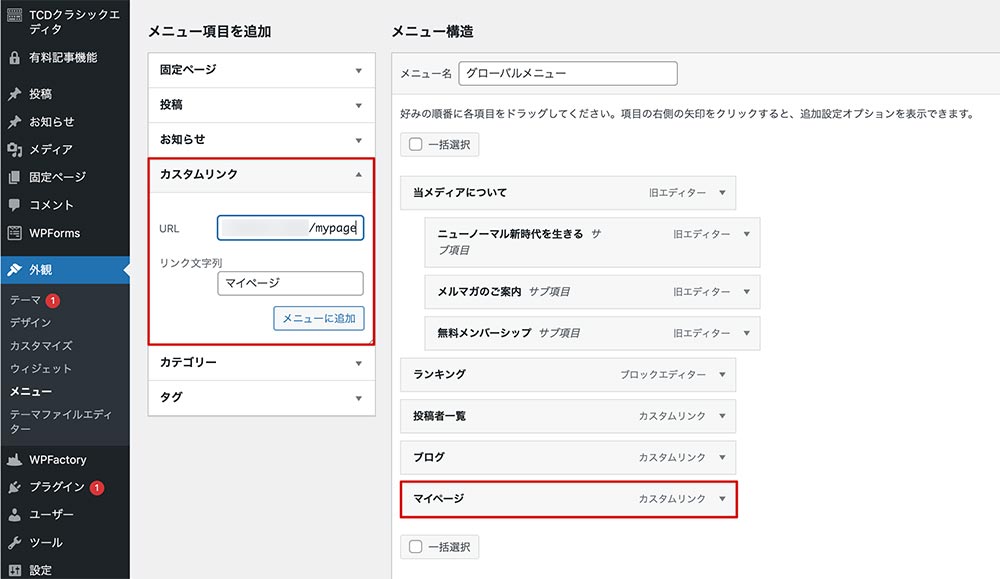Click the URL input field

pyautogui.click(x=290, y=228)
